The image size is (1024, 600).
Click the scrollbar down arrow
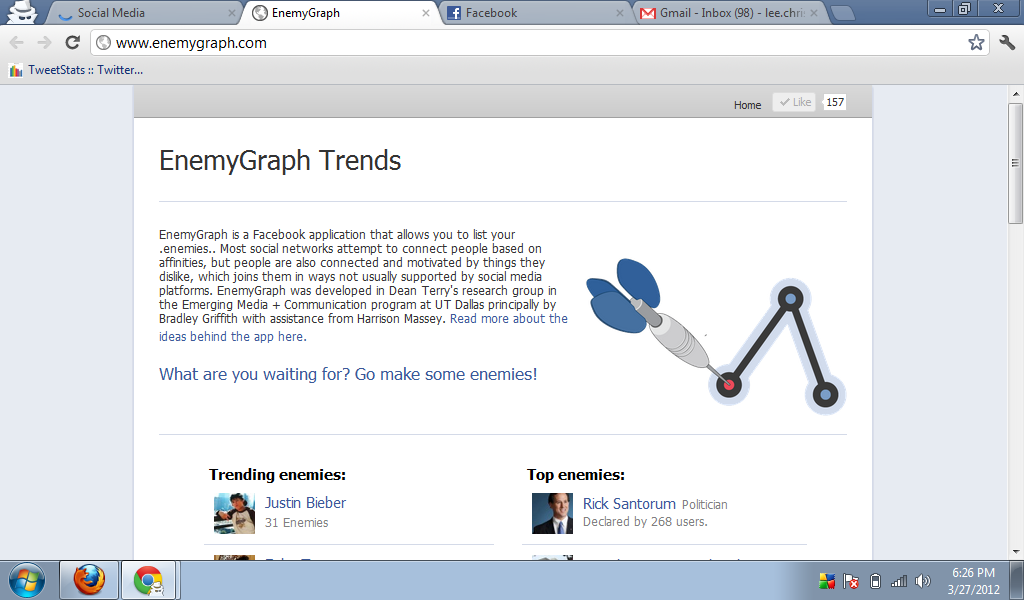1016,552
